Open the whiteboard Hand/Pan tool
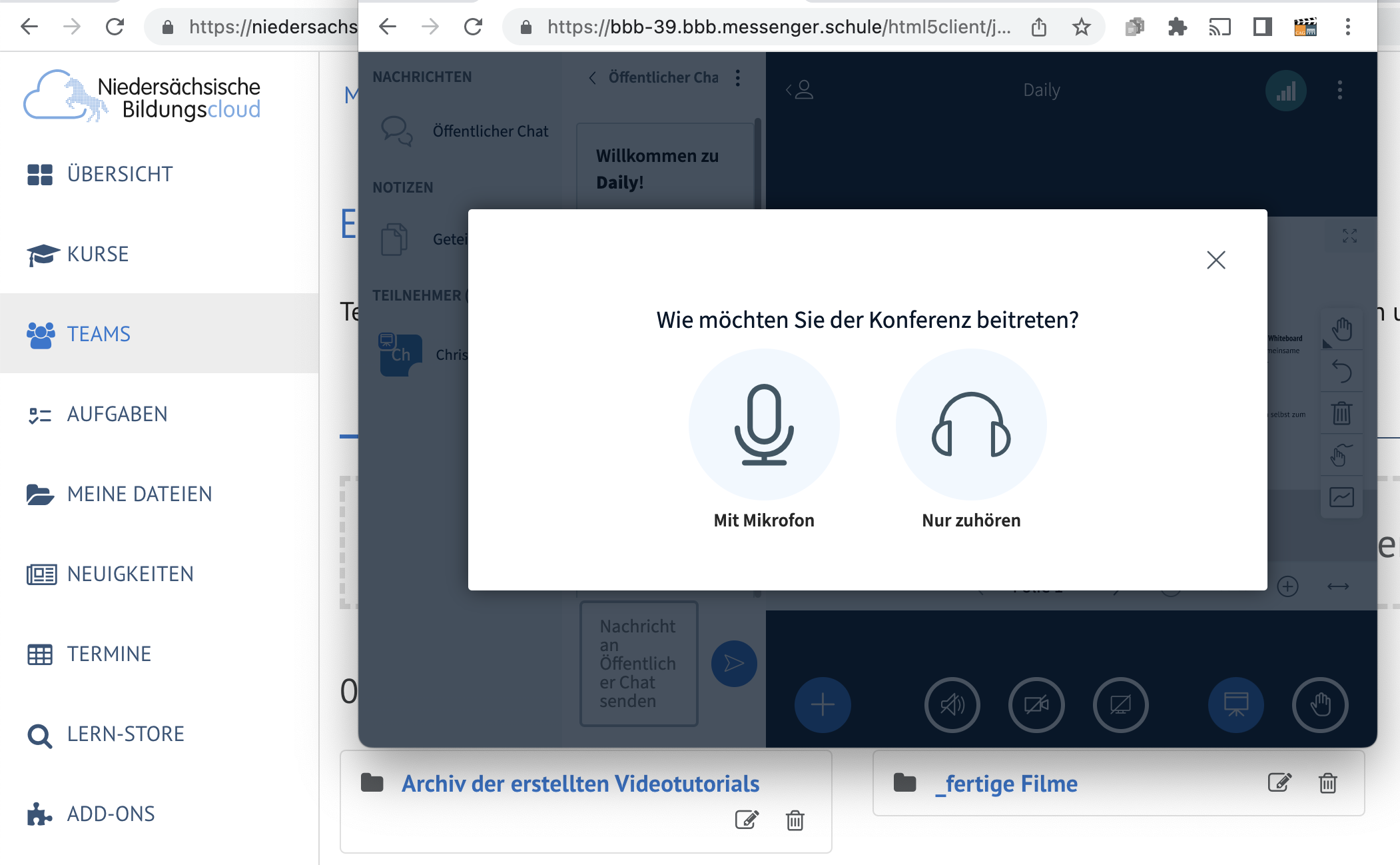This screenshot has height=865, width=1400. [x=1341, y=328]
